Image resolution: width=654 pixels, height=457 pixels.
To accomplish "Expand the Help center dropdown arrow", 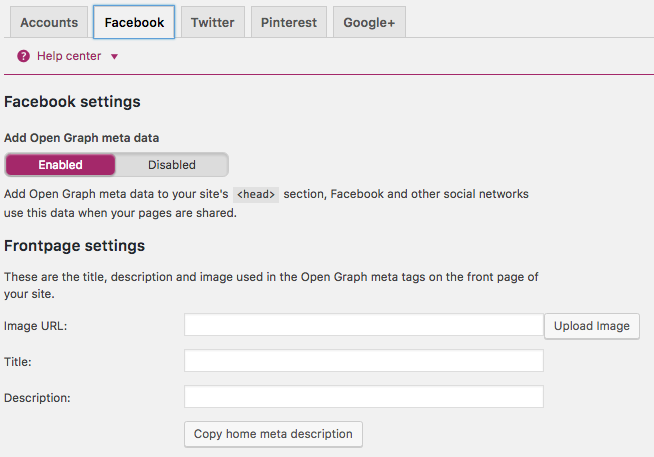I will point(114,57).
